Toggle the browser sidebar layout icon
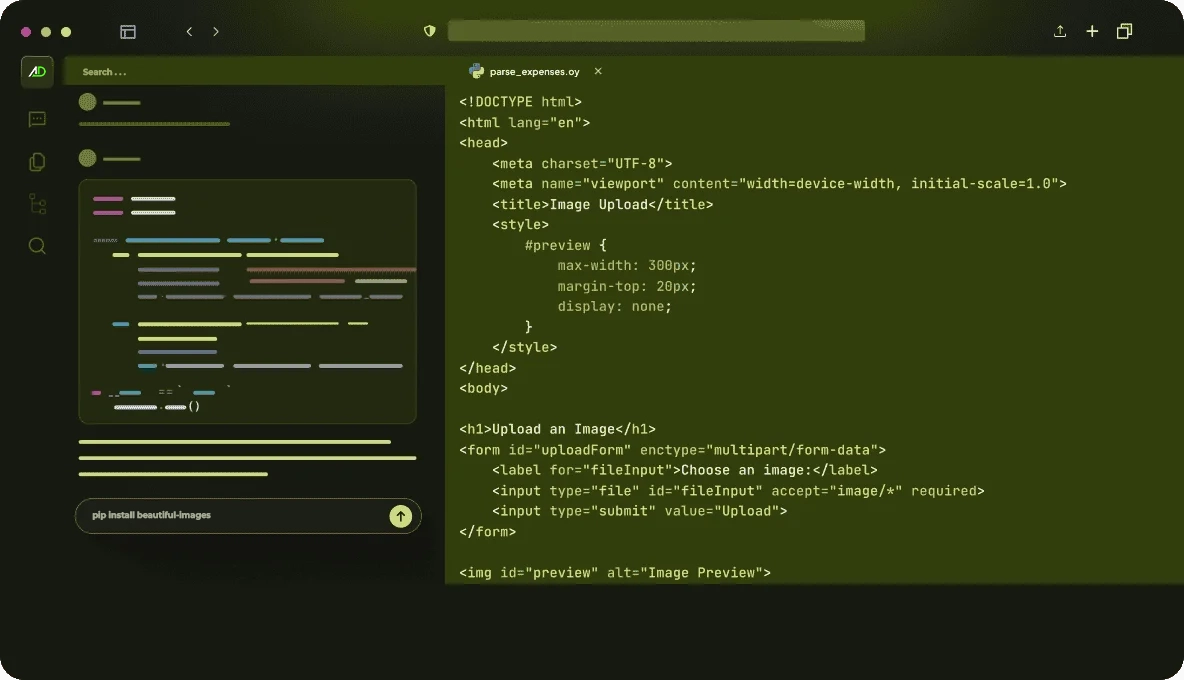Screen dimensions: 1184x680 (x=128, y=32)
